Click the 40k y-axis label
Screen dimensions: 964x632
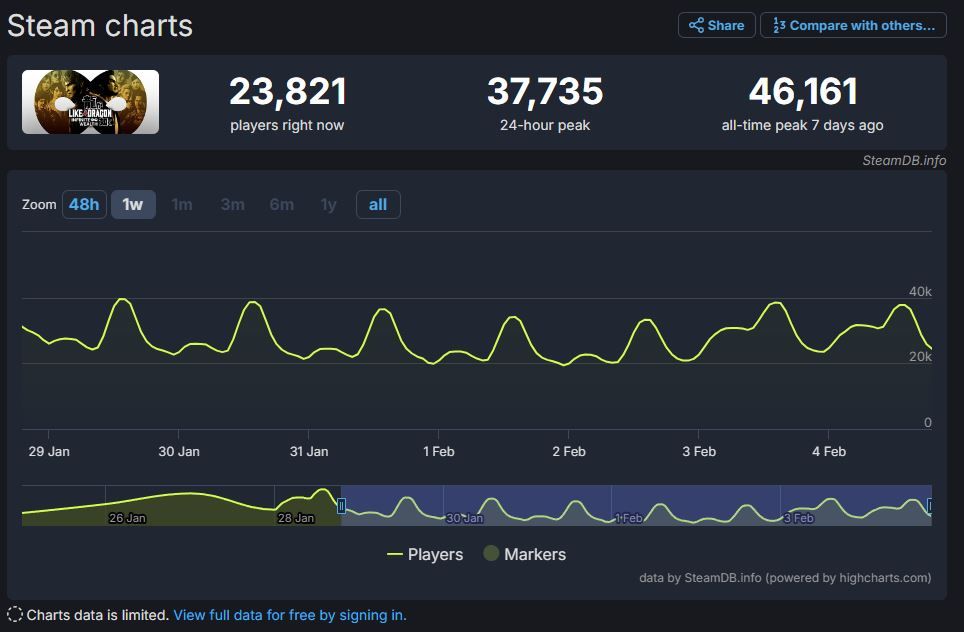(x=920, y=291)
